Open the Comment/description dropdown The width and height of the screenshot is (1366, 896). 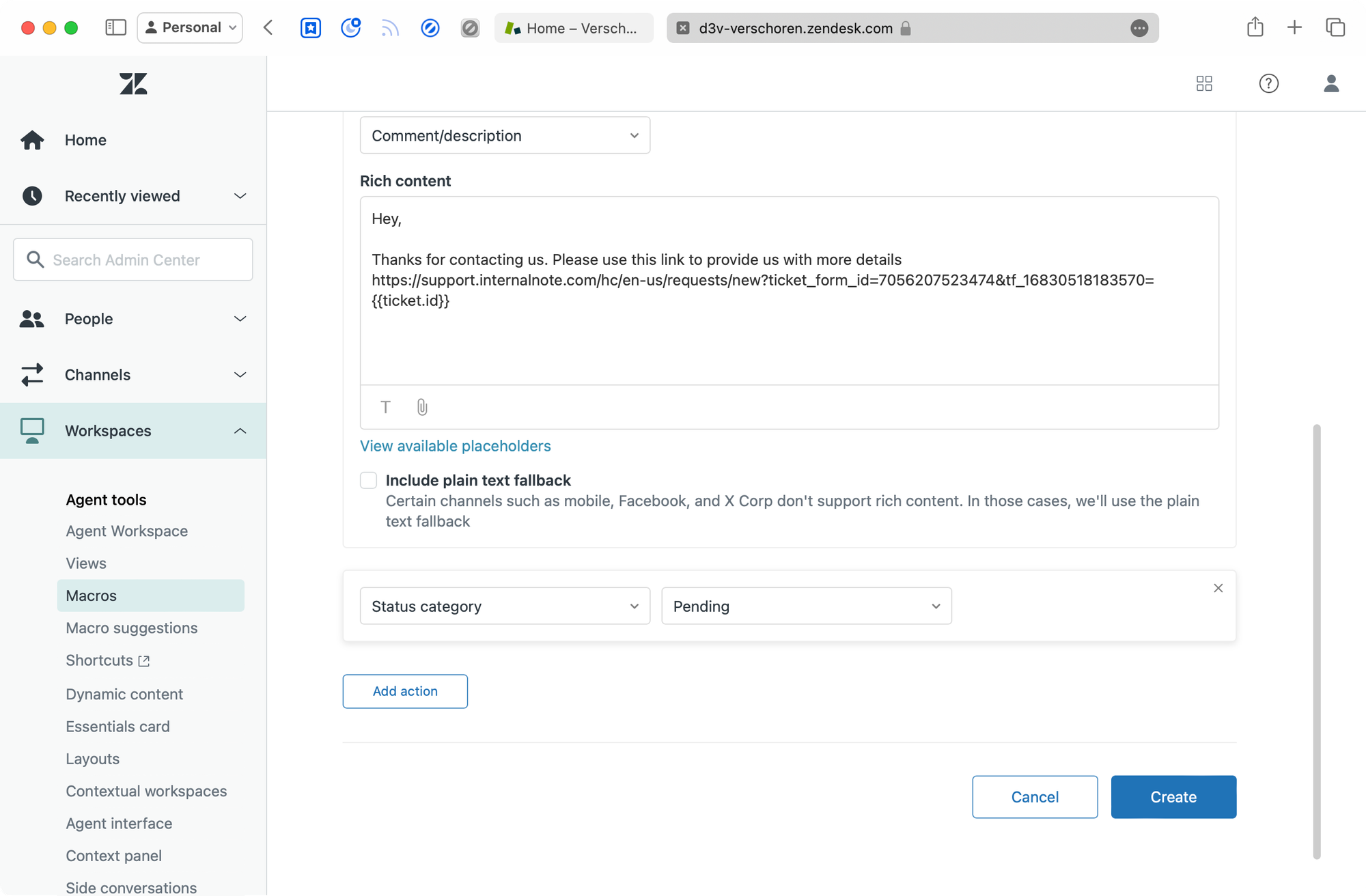(x=505, y=135)
